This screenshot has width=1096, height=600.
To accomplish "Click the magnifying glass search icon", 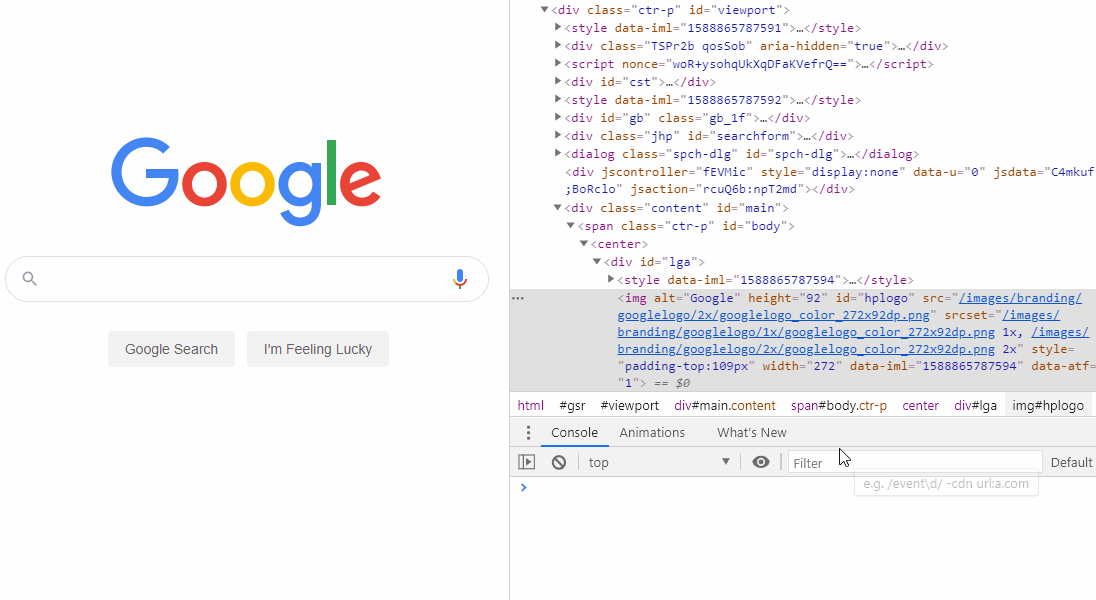I will click(29, 278).
